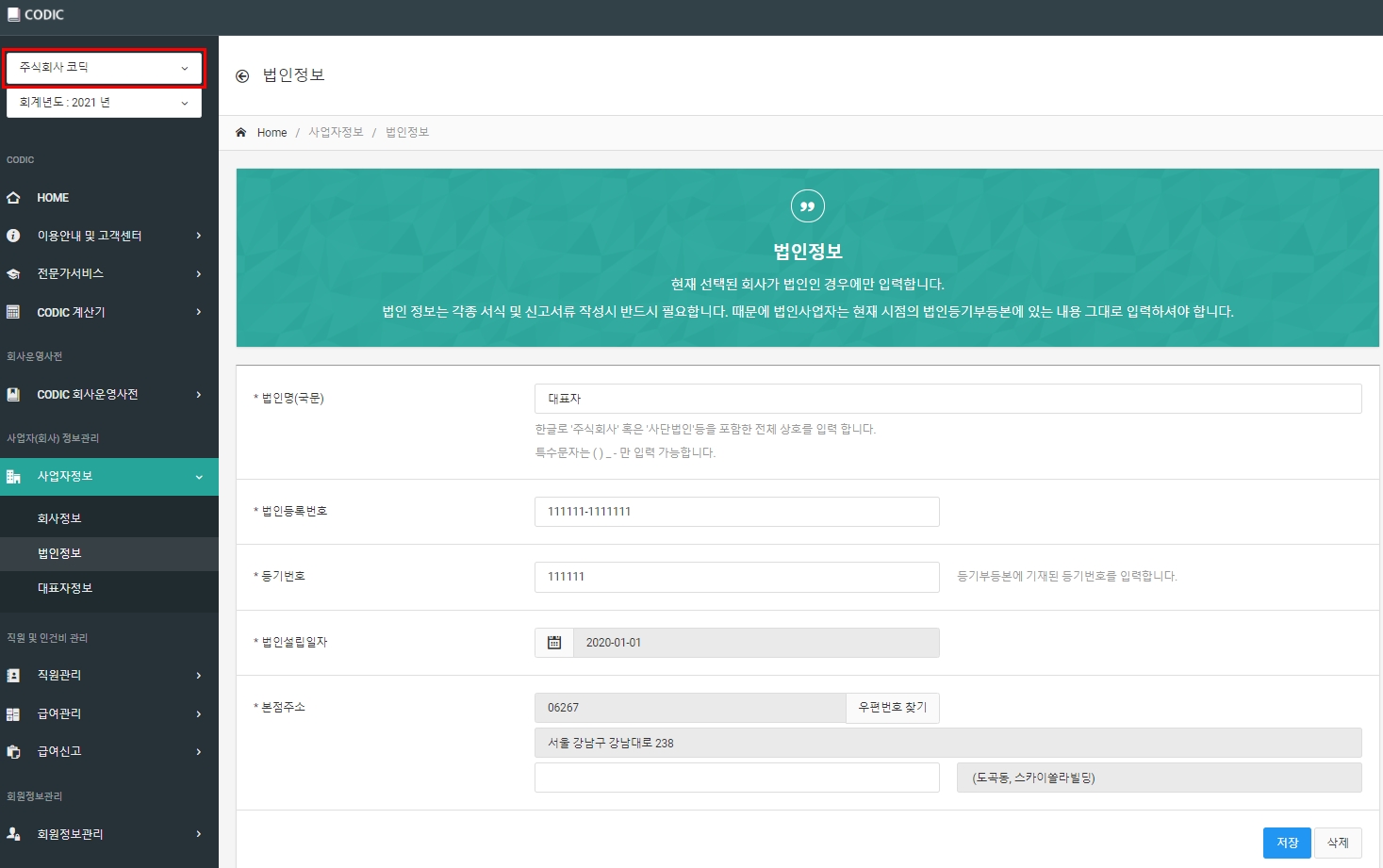Click the graduation cap icon for 전문가서비스
Image resolution: width=1383 pixels, height=868 pixels.
(x=13, y=274)
